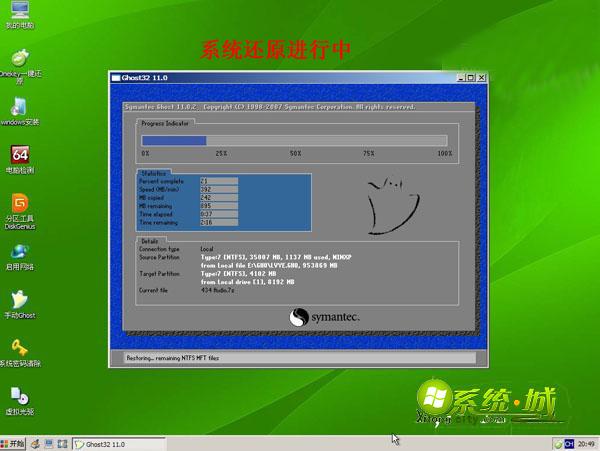This screenshot has width=600, height=451.
Task: Minimize the Ghost32 11.0 window
Action: (x=461, y=78)
